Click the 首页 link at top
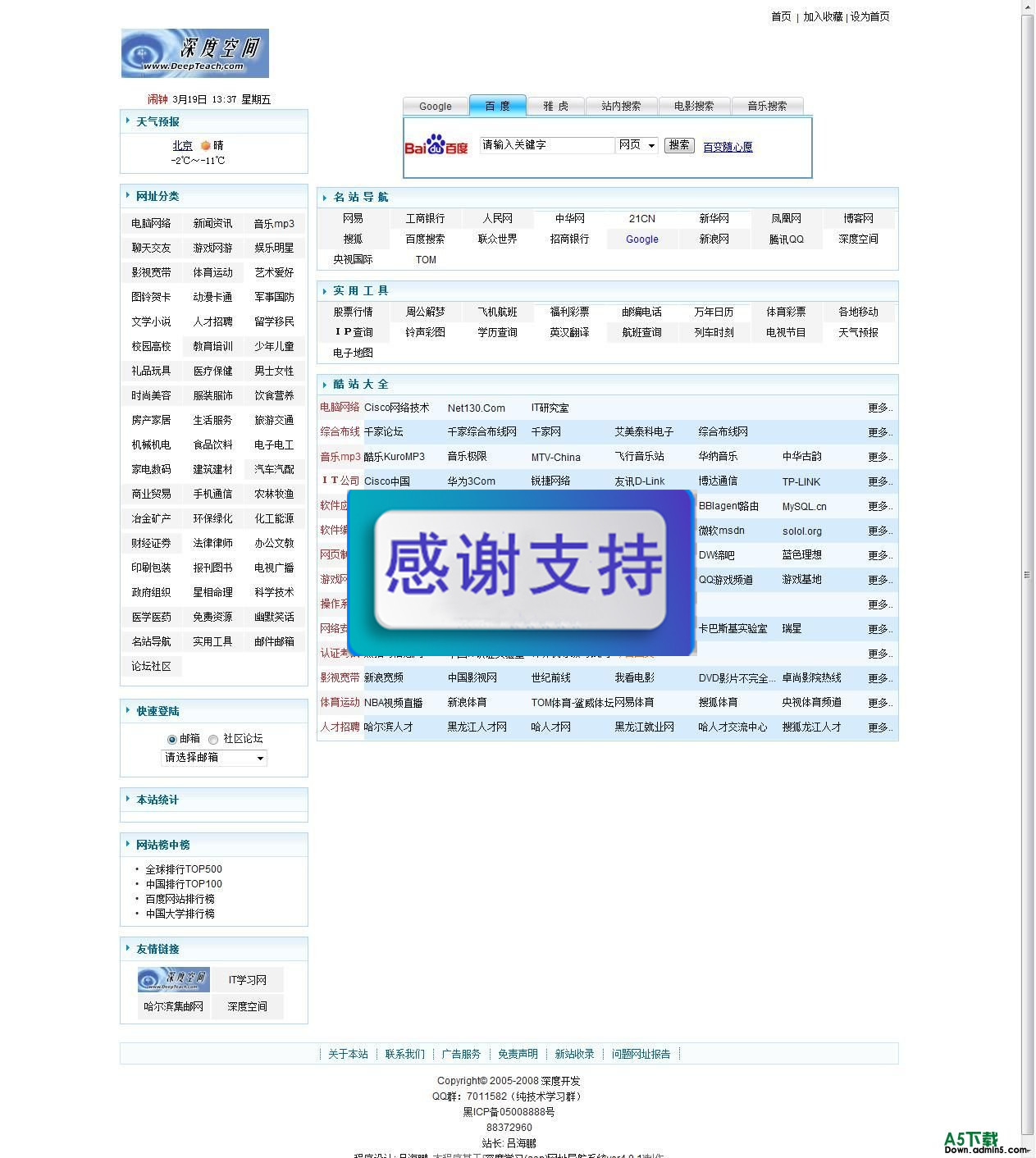 coord(781,16)
